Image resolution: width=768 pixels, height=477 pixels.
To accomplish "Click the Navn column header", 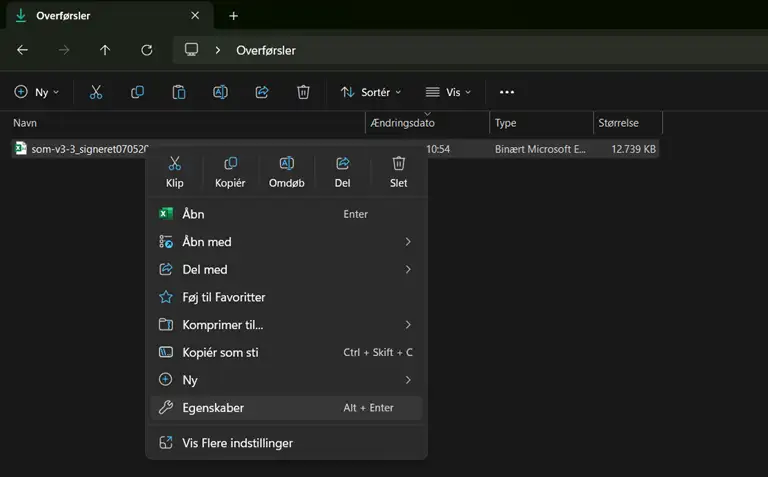I will pos(26,123).
